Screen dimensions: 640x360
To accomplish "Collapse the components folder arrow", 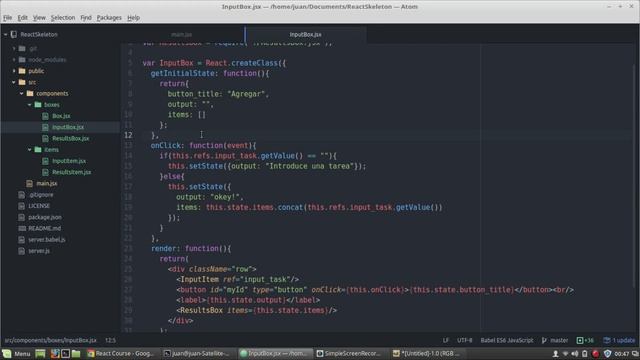I will point(22,93).
